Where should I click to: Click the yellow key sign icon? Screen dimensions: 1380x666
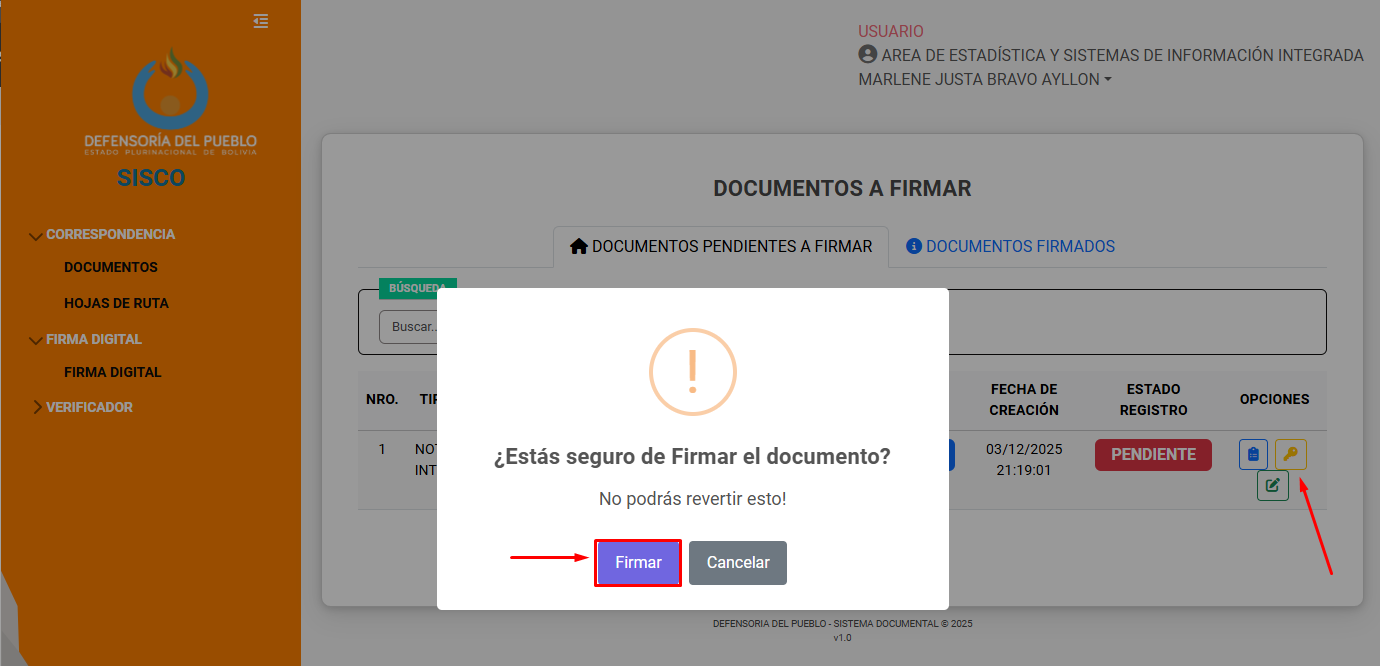click(1290, 455)
